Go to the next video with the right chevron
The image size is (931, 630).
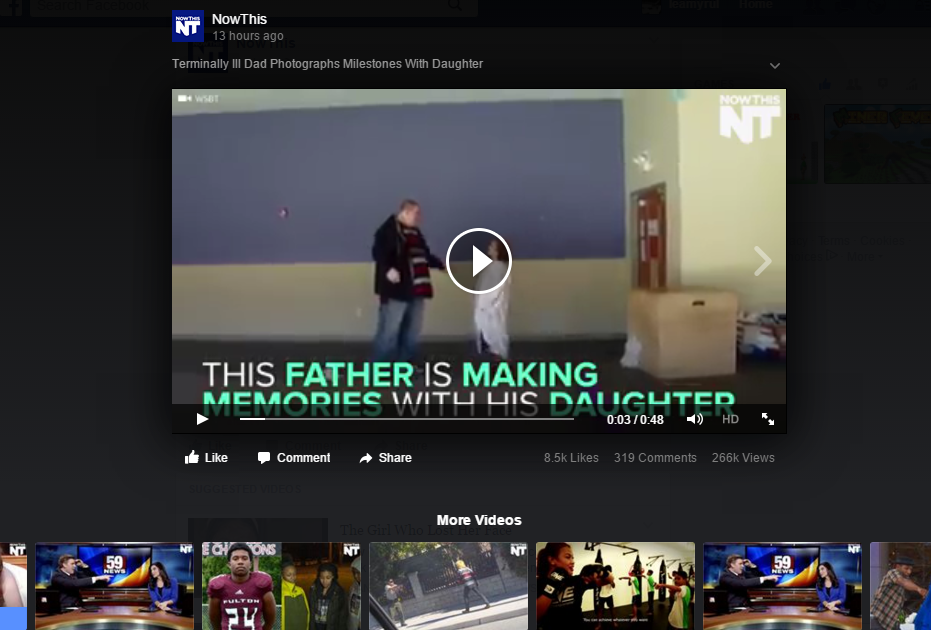point(763,262)
